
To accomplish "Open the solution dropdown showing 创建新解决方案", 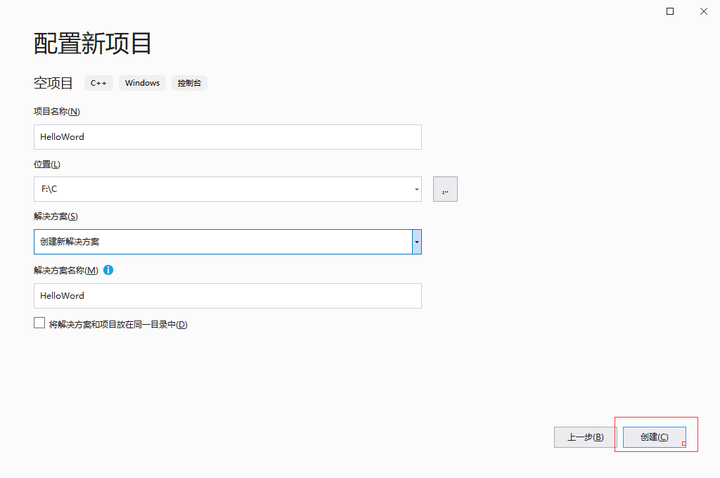I will [x=227, y=242].
